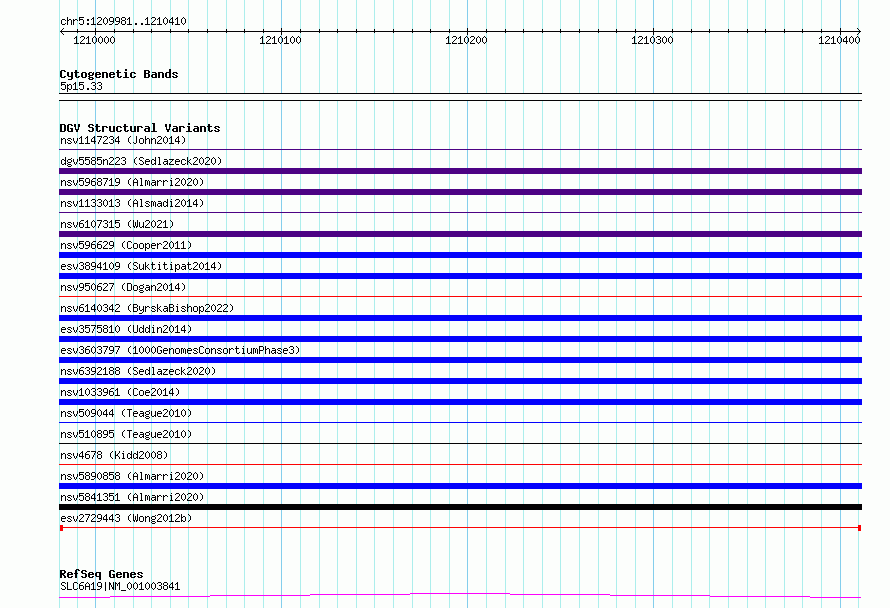The height and width of the screenshot is (608, 890).
Task: Click the black bar under nsv5841351 (Almarri2020)
Action: click(460, 507)
